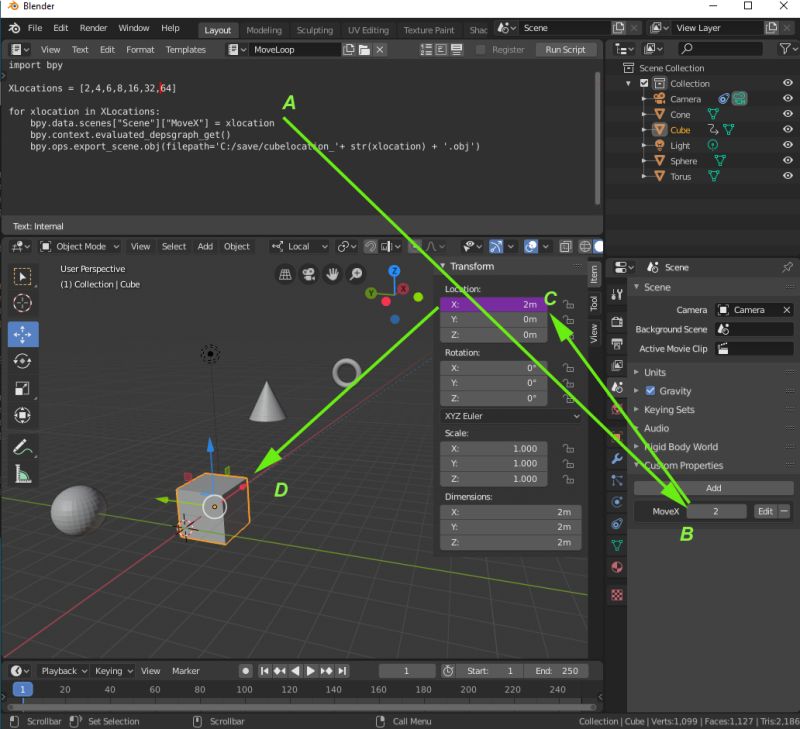The height and width of the screenshot is (729, 800).
Task: Click the Run Script button
Action: pyautogui.click(x=565, y=49)
